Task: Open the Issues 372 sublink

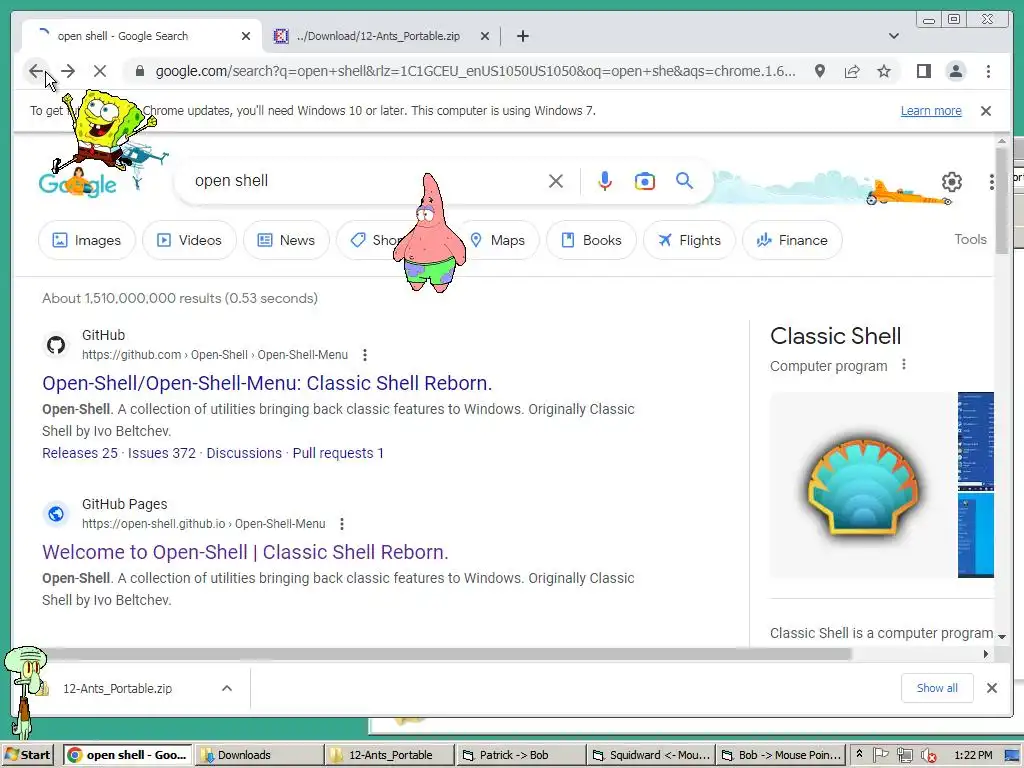Action: (x=162, y=453)
